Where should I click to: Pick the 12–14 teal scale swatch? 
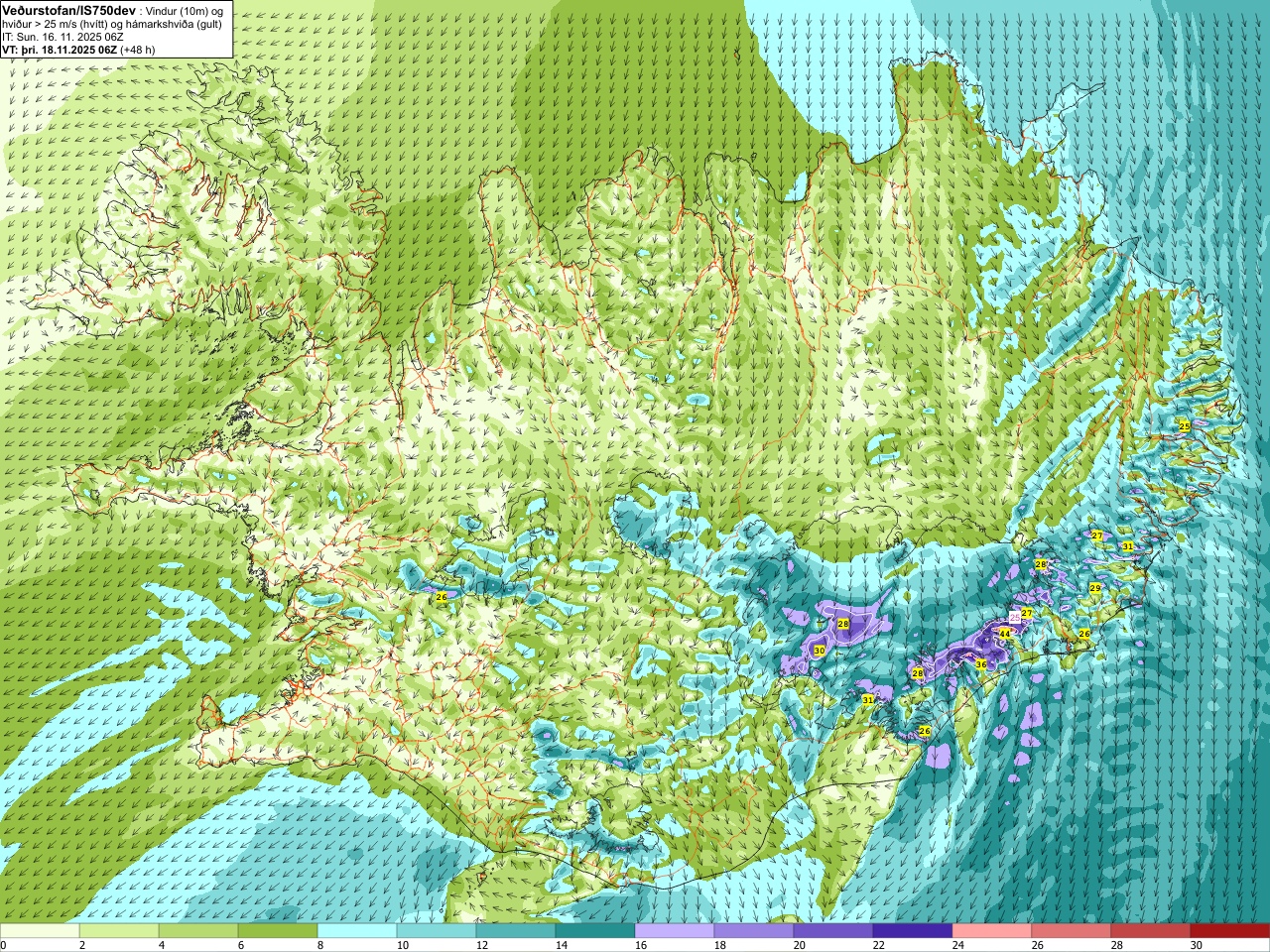(x=516, y=931)
